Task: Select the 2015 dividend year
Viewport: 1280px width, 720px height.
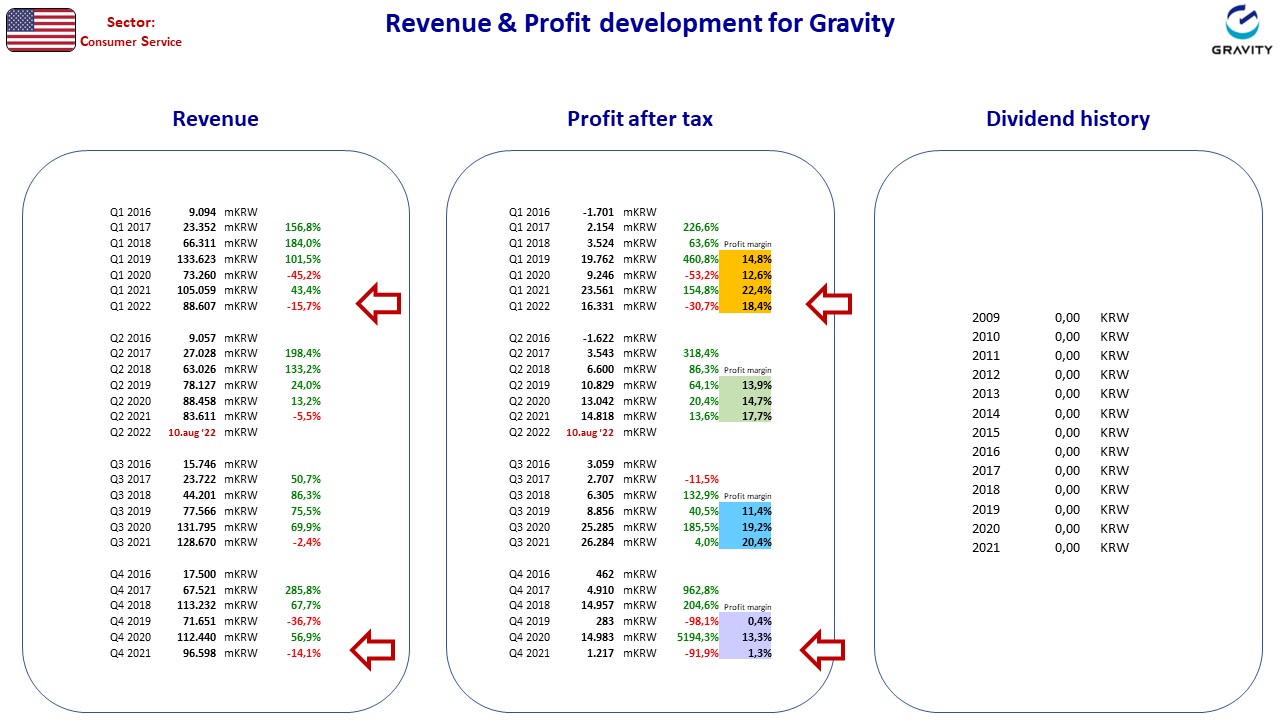Action: point(986,433)
